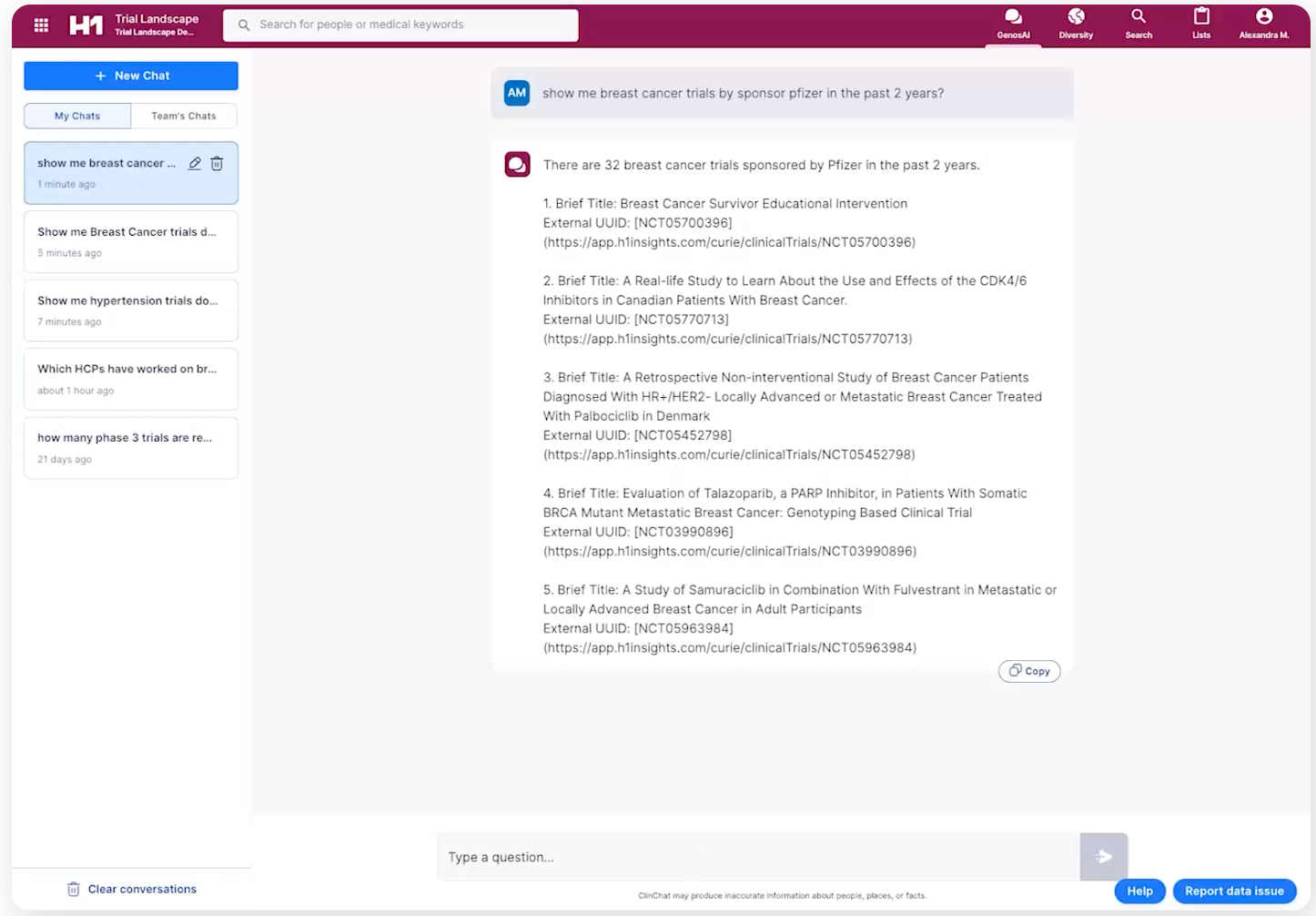Edit the 'show me breast cancer' chat title

195,163
